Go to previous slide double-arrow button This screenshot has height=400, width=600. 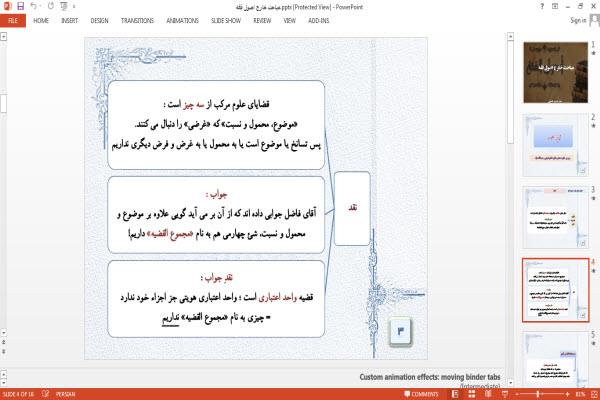3,342
